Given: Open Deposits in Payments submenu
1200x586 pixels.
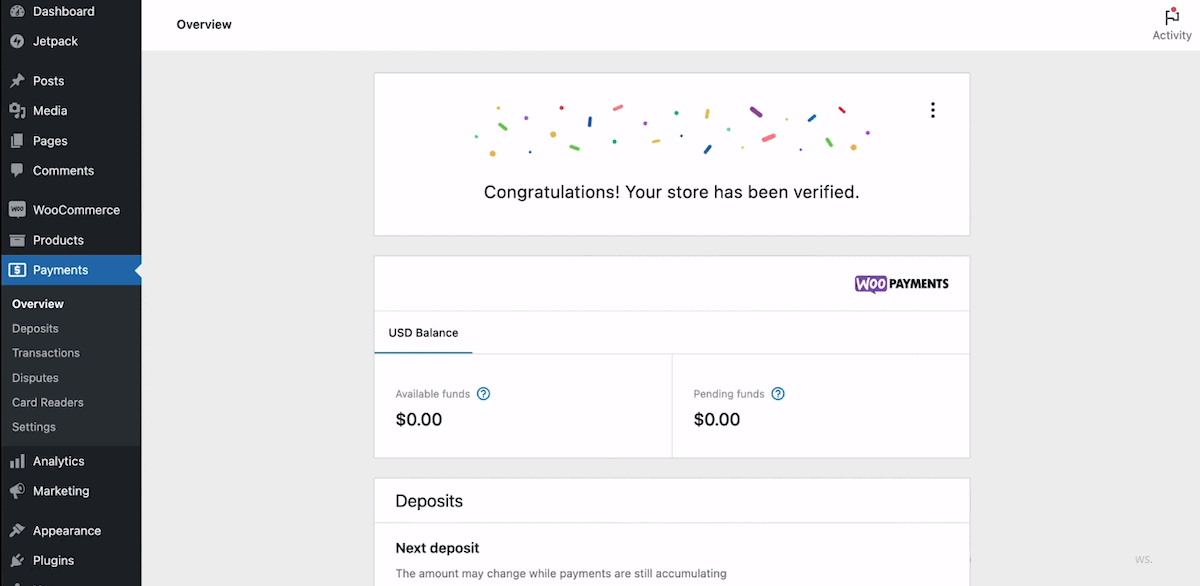Looking at the screenshot, I should (35, 328).
